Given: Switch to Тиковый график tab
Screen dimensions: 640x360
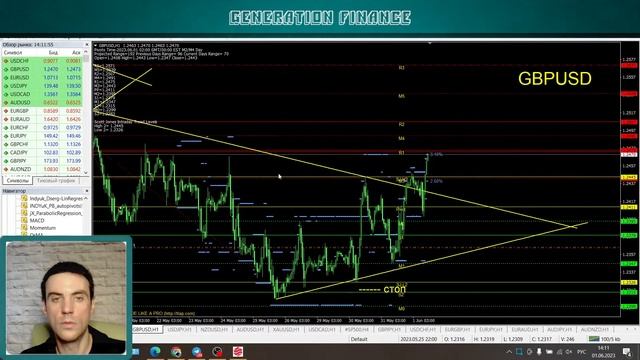Looking at the screenshot, I should tap(56, 180).
